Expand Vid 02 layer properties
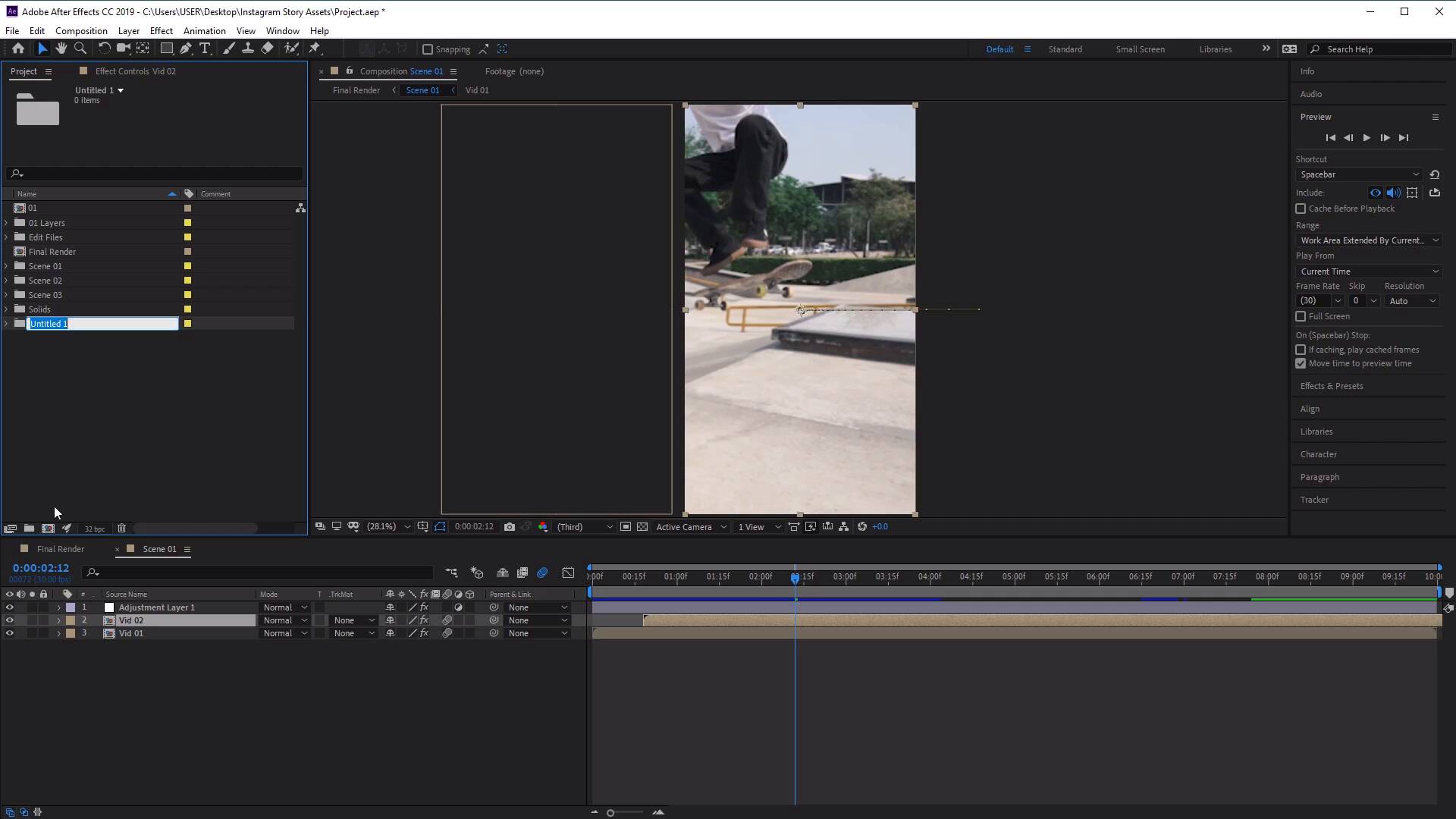This screenshot has height=819, width=1456. pos(58,620)
